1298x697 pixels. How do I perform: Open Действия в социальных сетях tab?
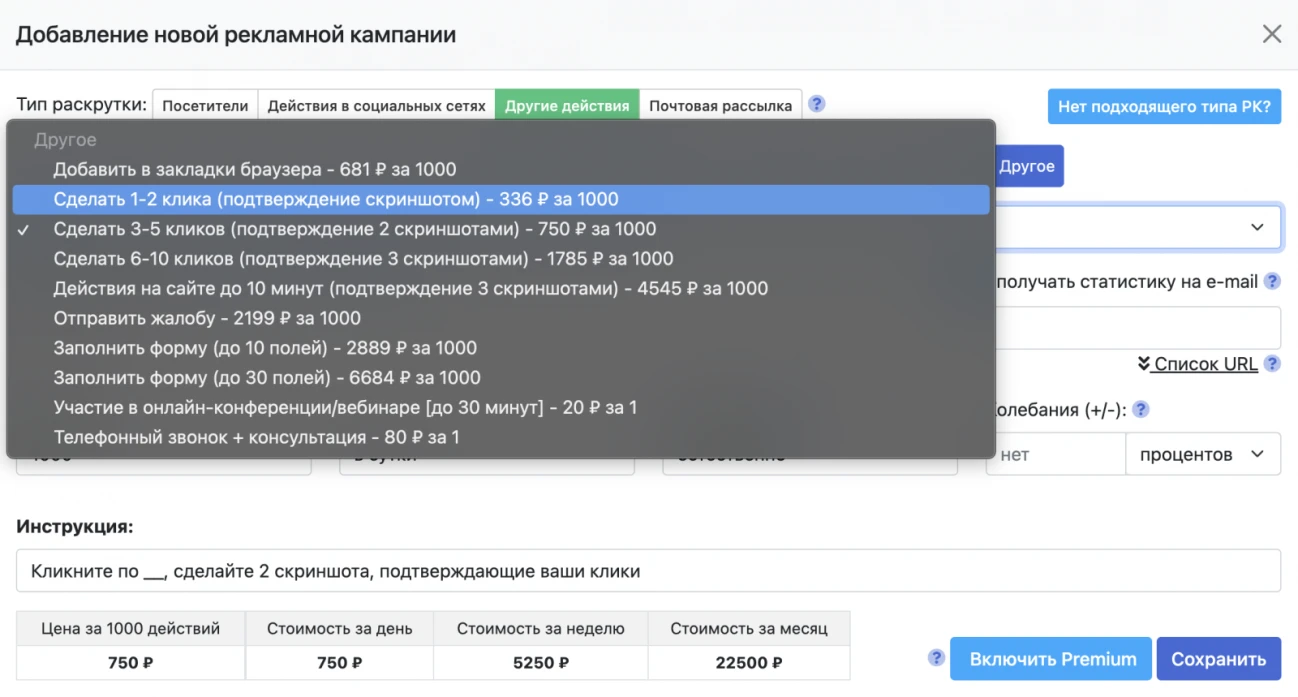[376, 106]
